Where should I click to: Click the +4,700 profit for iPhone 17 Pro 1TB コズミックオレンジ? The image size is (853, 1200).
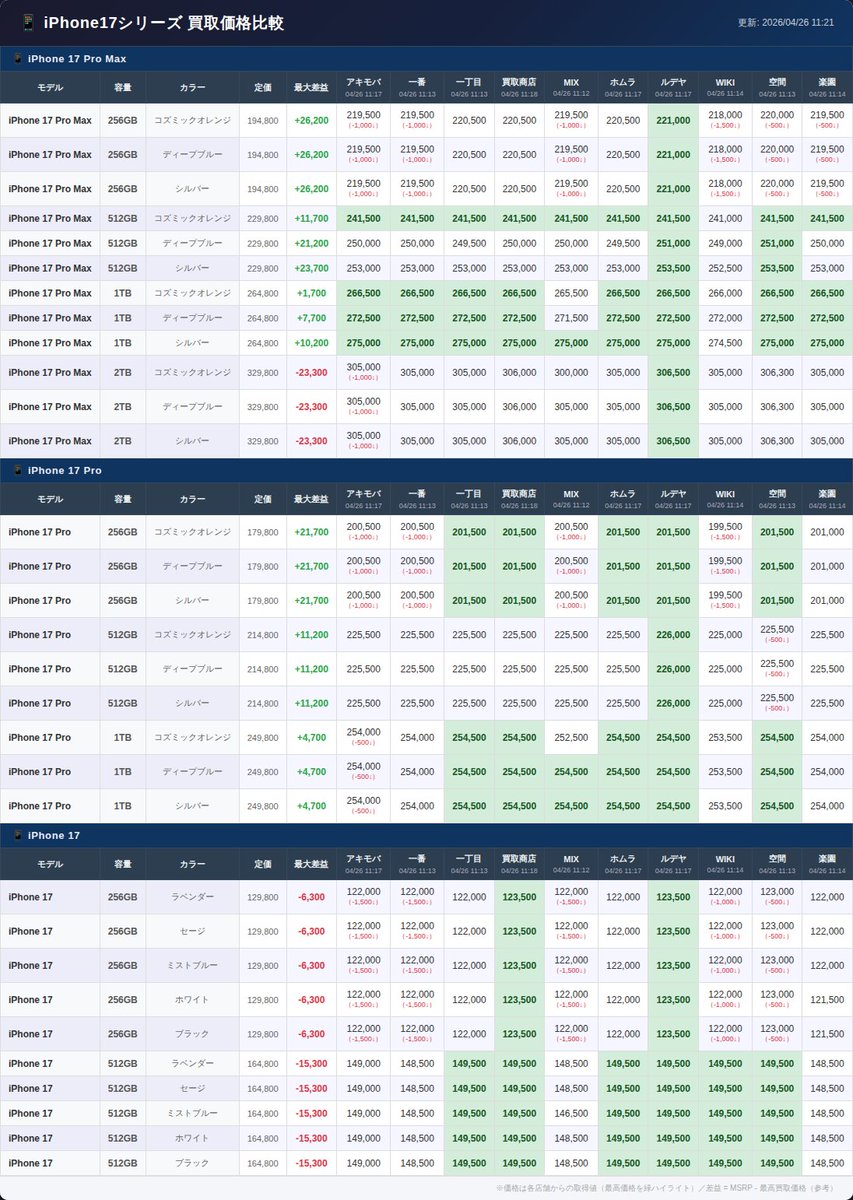(x=311, y=738)
